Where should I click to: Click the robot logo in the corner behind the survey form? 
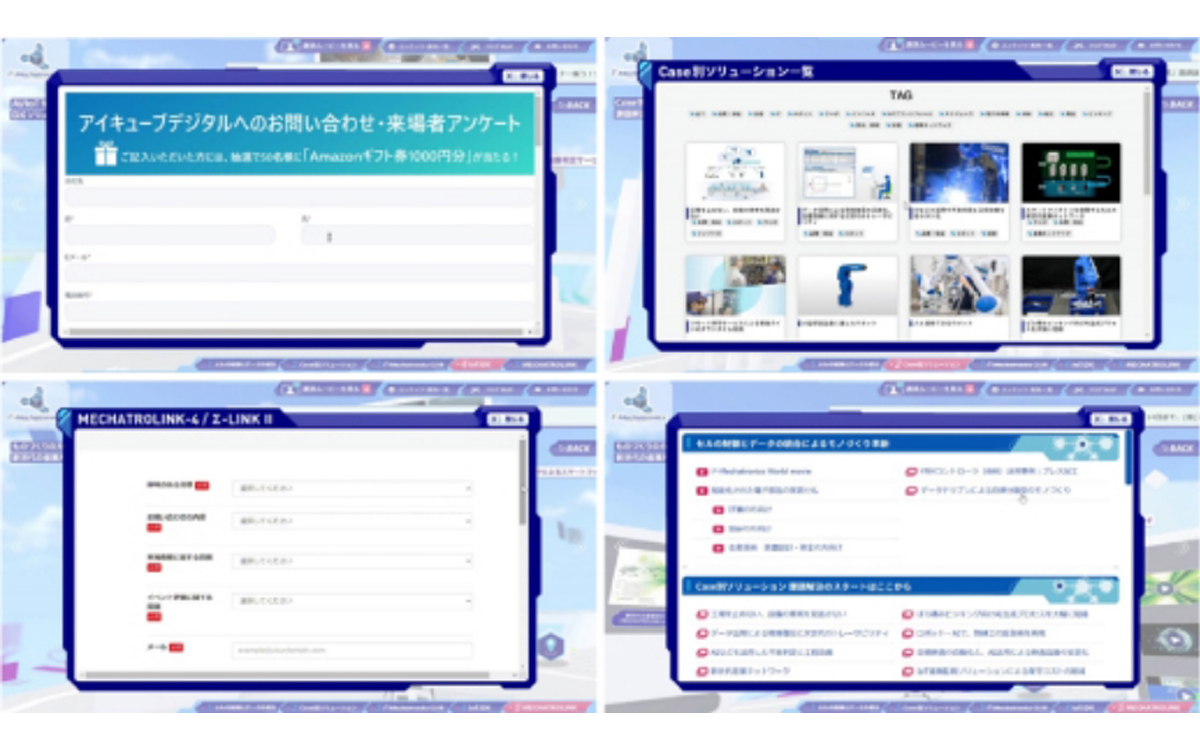(37, 54)
